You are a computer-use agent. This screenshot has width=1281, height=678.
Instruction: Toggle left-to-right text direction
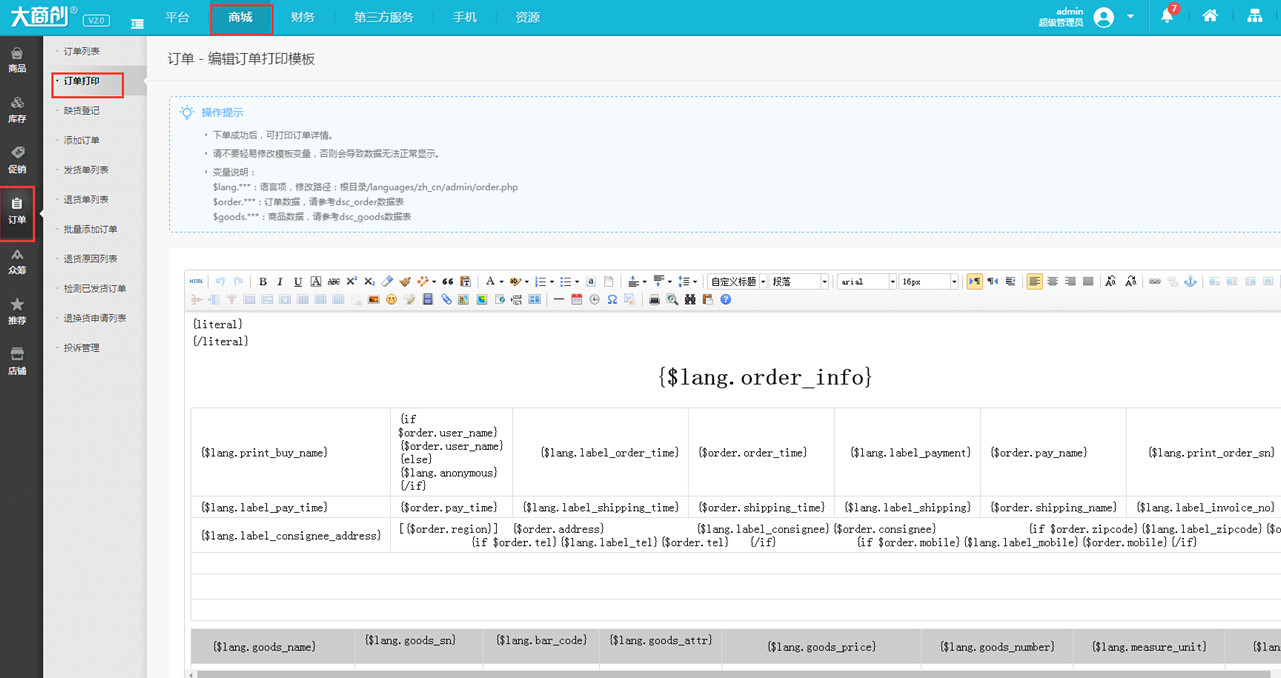tap(975, 282)
